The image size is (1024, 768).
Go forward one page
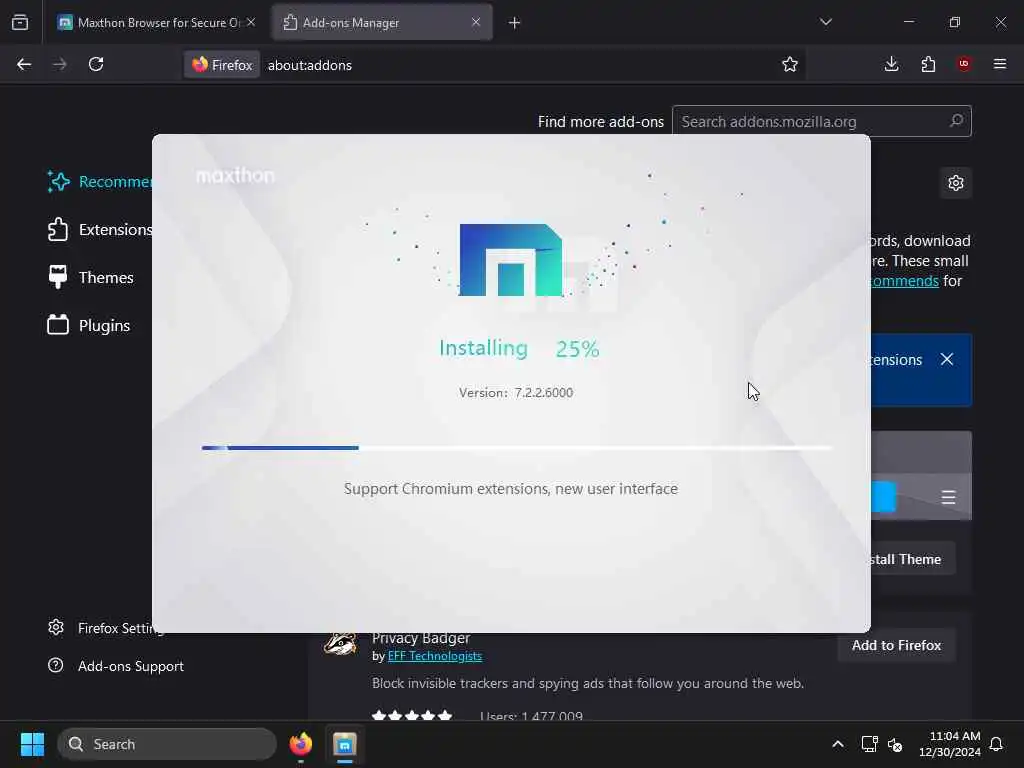click(x=59, y=64)
